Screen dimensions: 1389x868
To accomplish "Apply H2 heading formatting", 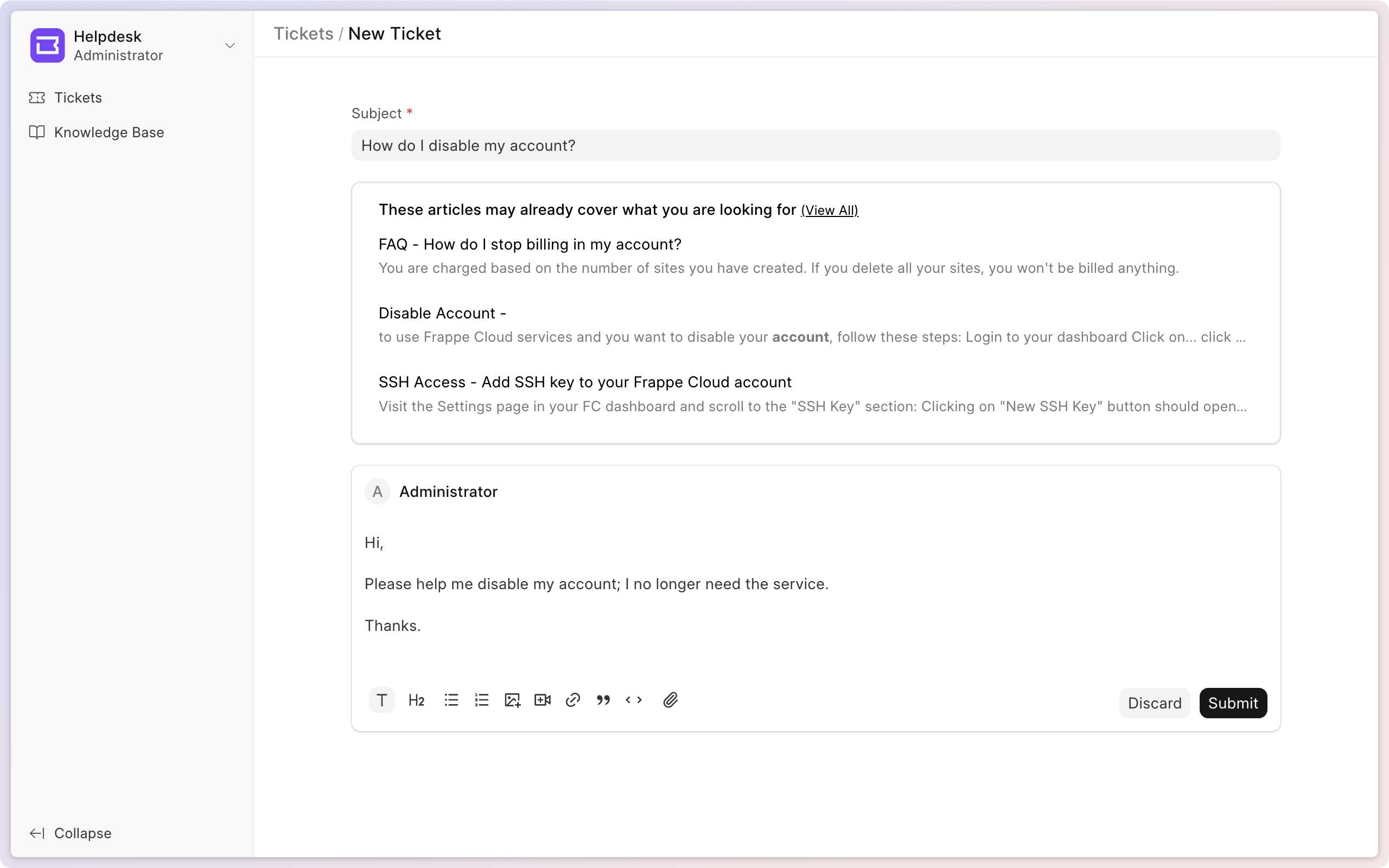I will (416, 700).
